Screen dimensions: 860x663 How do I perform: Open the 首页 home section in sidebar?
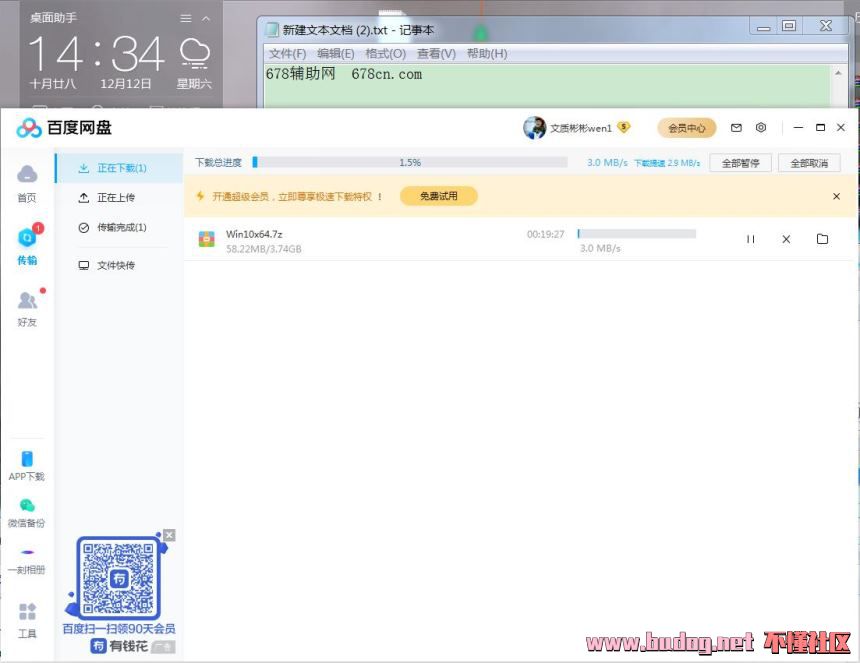tap(27, 184)
